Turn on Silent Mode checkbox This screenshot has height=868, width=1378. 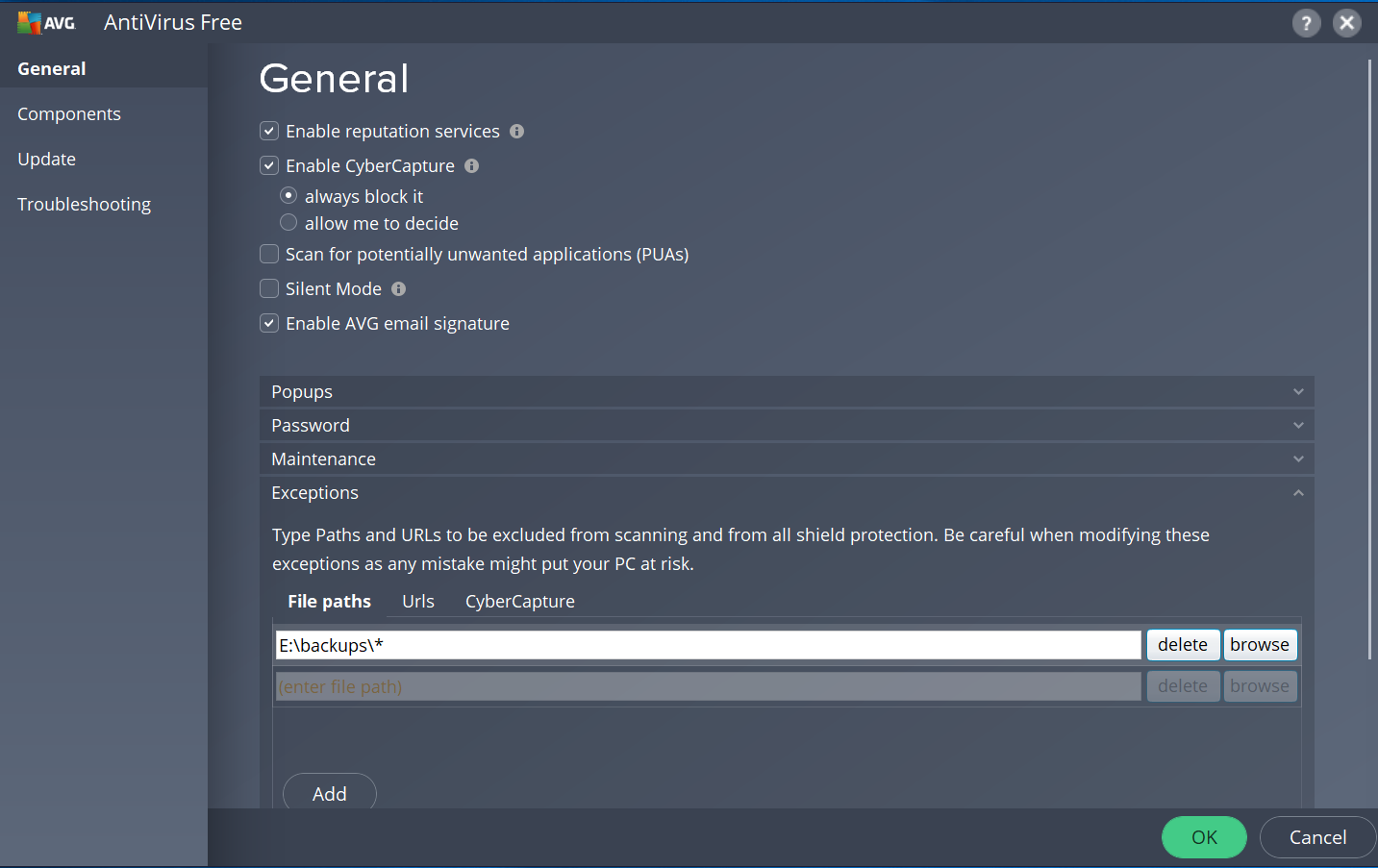[269, 289]
